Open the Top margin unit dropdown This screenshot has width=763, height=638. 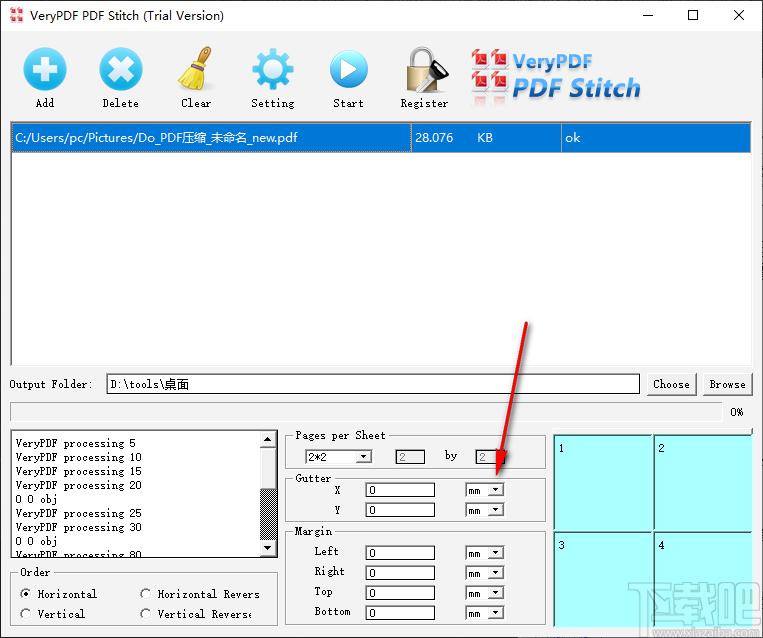coord(495,592)
